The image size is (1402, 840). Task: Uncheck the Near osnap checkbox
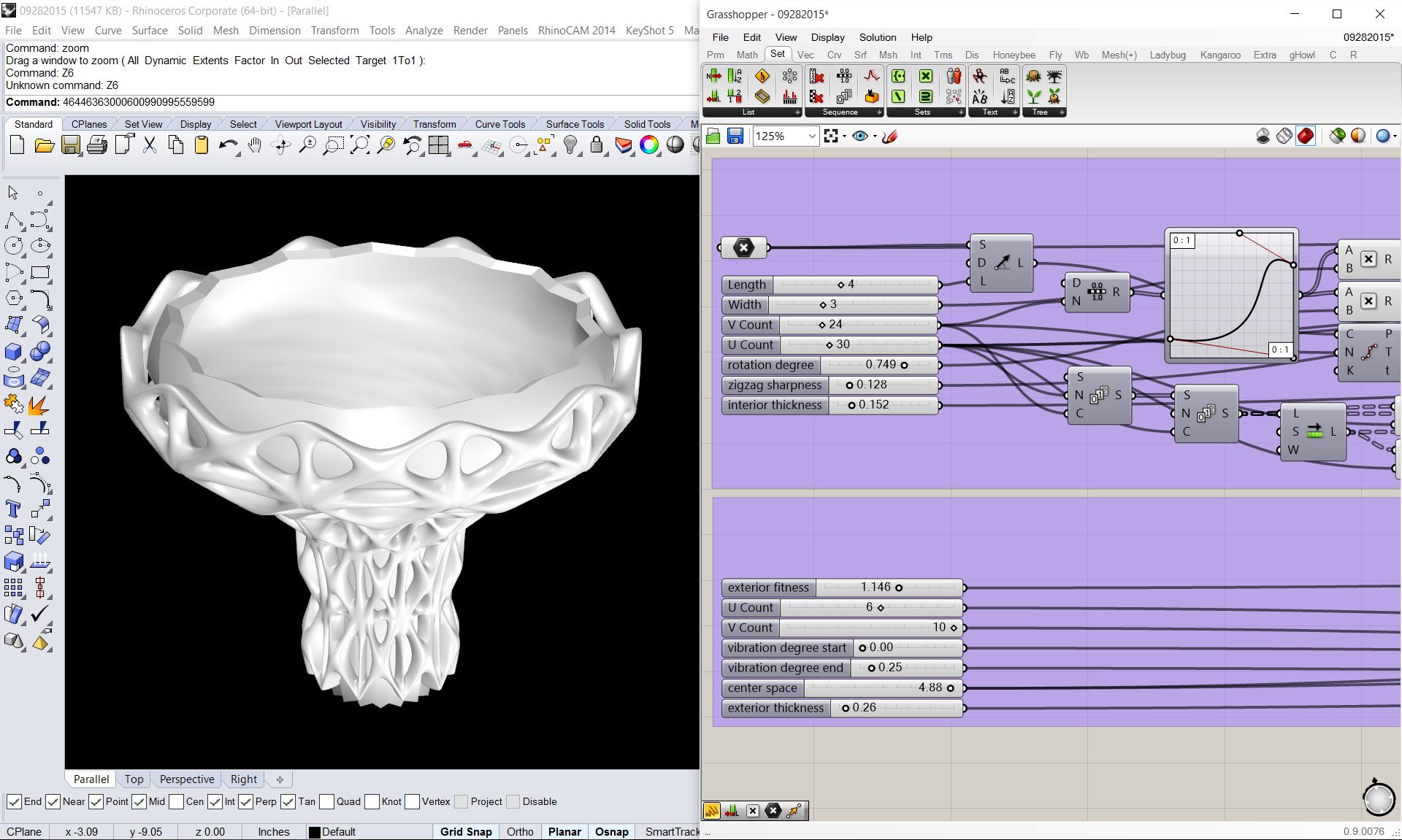click(53, 801)
